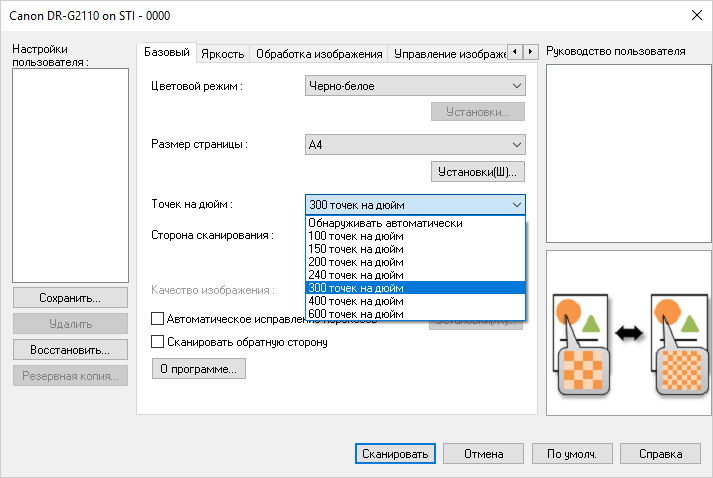Screen dimensions: 713x478
Task: Expand the 'Размер страницы' combo box
Action: pyautogui.click(x=415, y=145)
